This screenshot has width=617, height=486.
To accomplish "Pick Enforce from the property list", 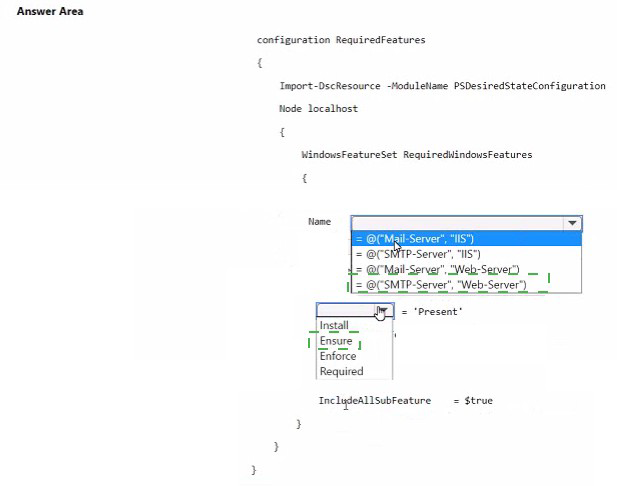I will tap(338, 356).
